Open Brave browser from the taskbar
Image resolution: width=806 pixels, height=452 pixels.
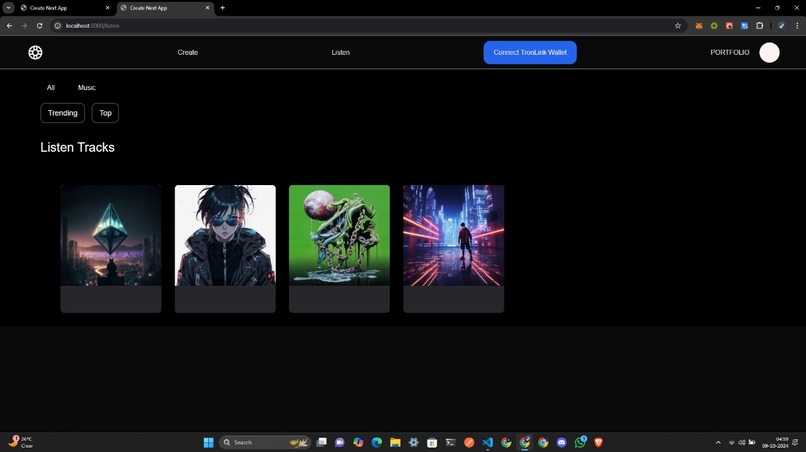click(598, 442)
